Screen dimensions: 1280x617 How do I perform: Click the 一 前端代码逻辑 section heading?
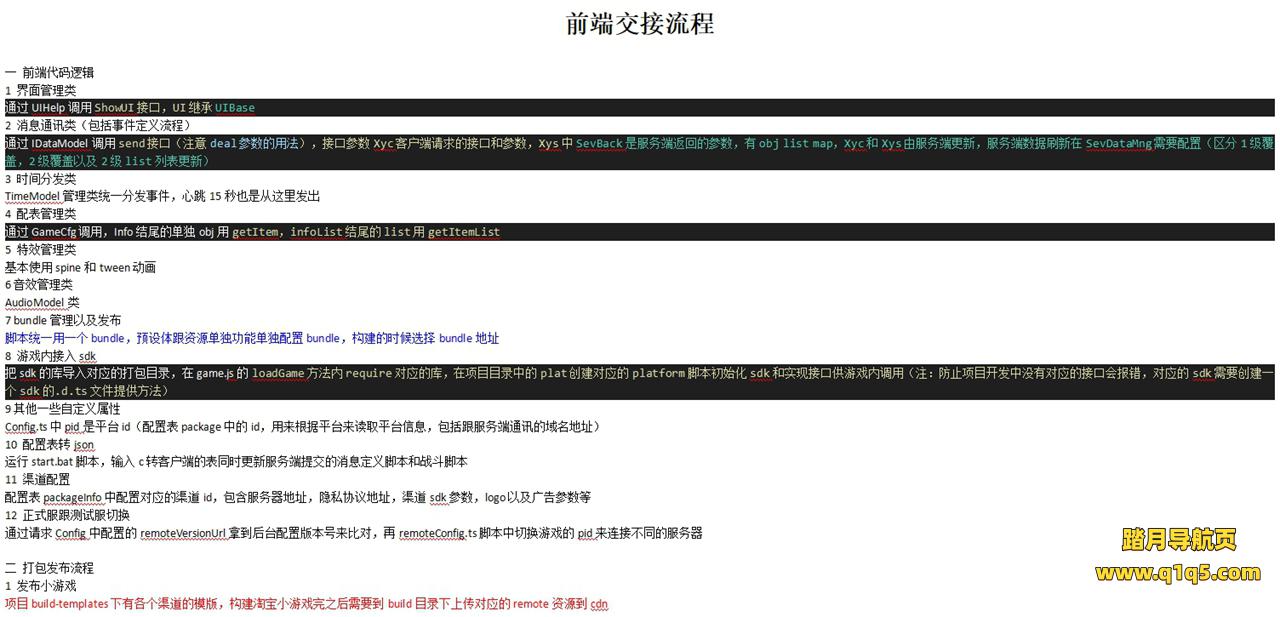click(50, 72)
